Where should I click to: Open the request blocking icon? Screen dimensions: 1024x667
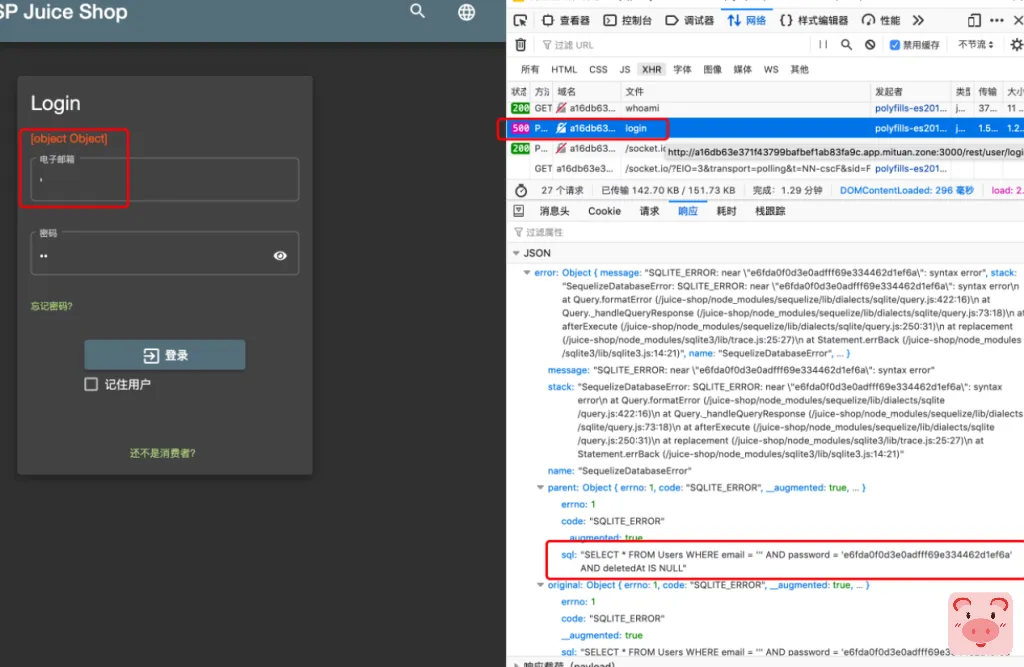coord(870,44)
